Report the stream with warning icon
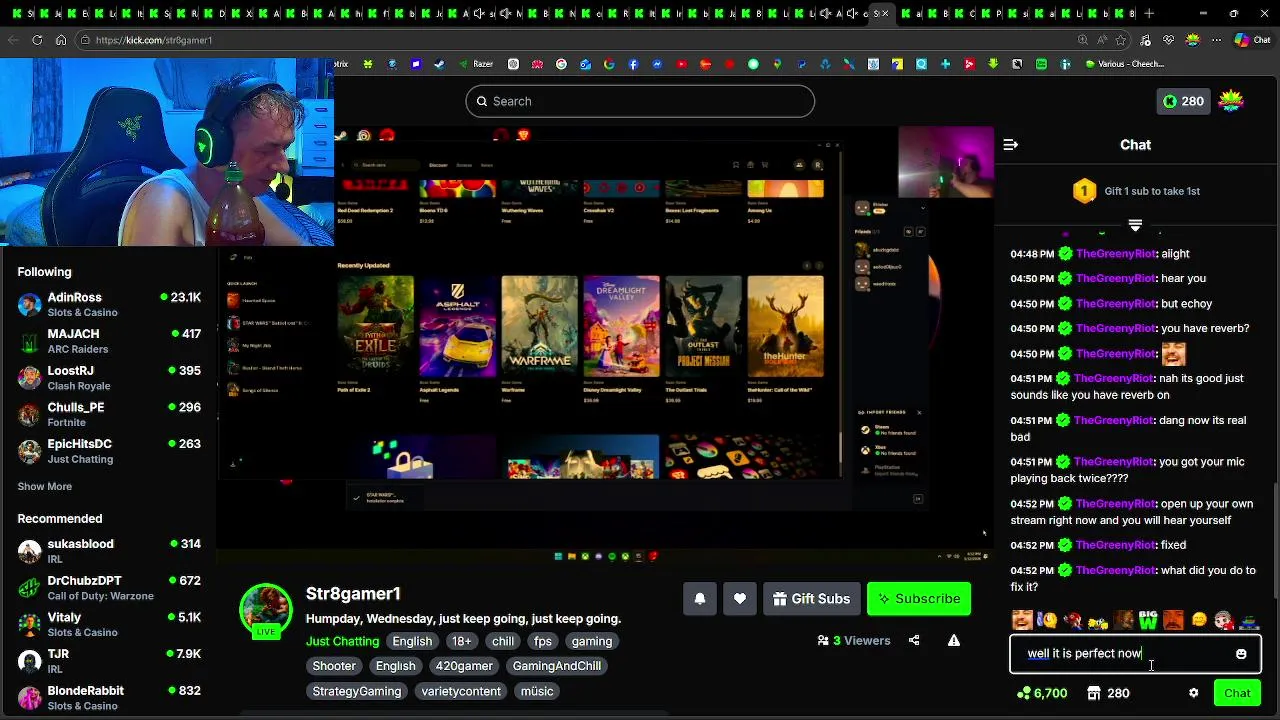The width and height of the screenshot is (1280, 720). click(x=954, y=641)
